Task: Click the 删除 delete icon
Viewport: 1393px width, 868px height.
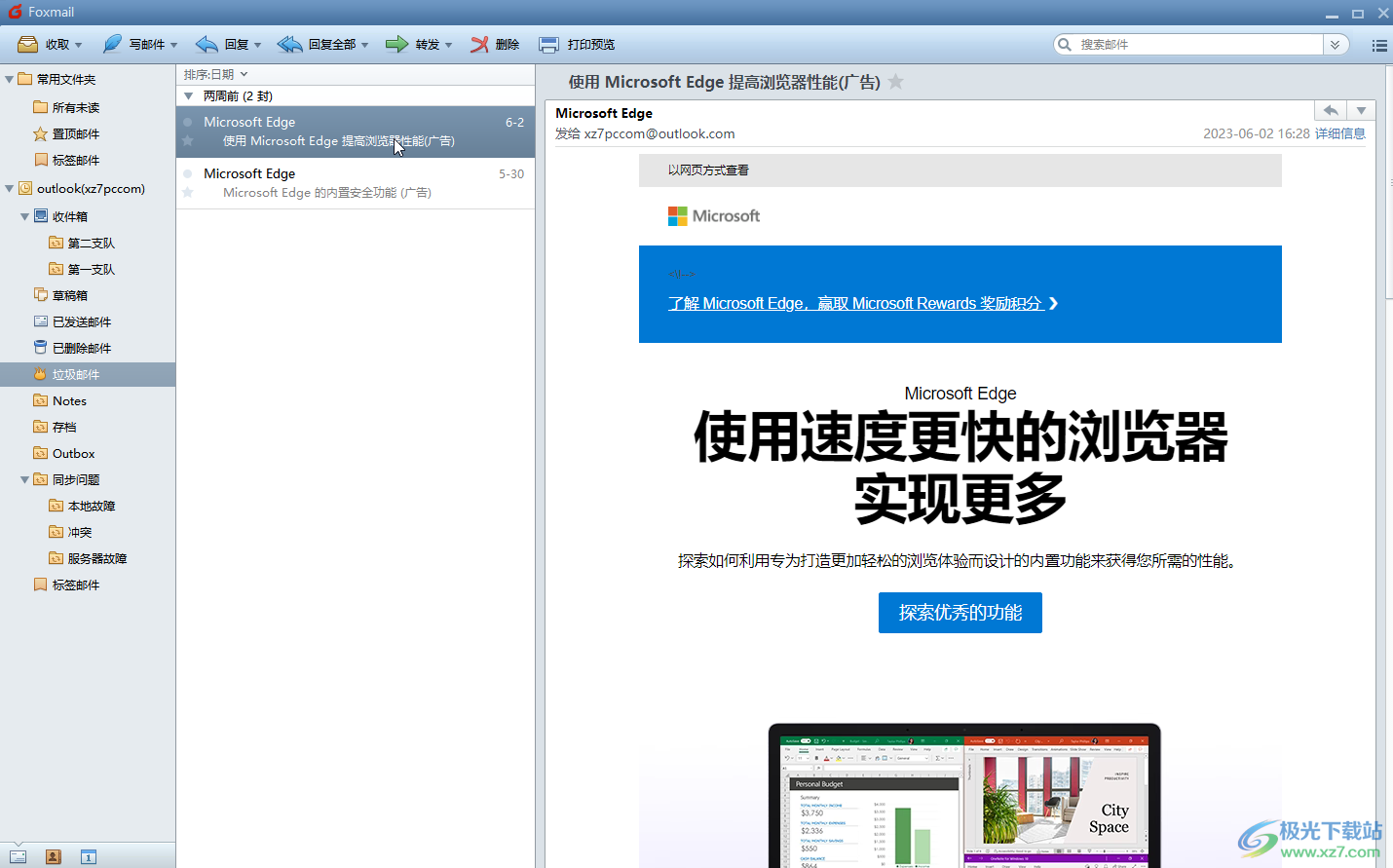Action: click(x=479, y=44)
